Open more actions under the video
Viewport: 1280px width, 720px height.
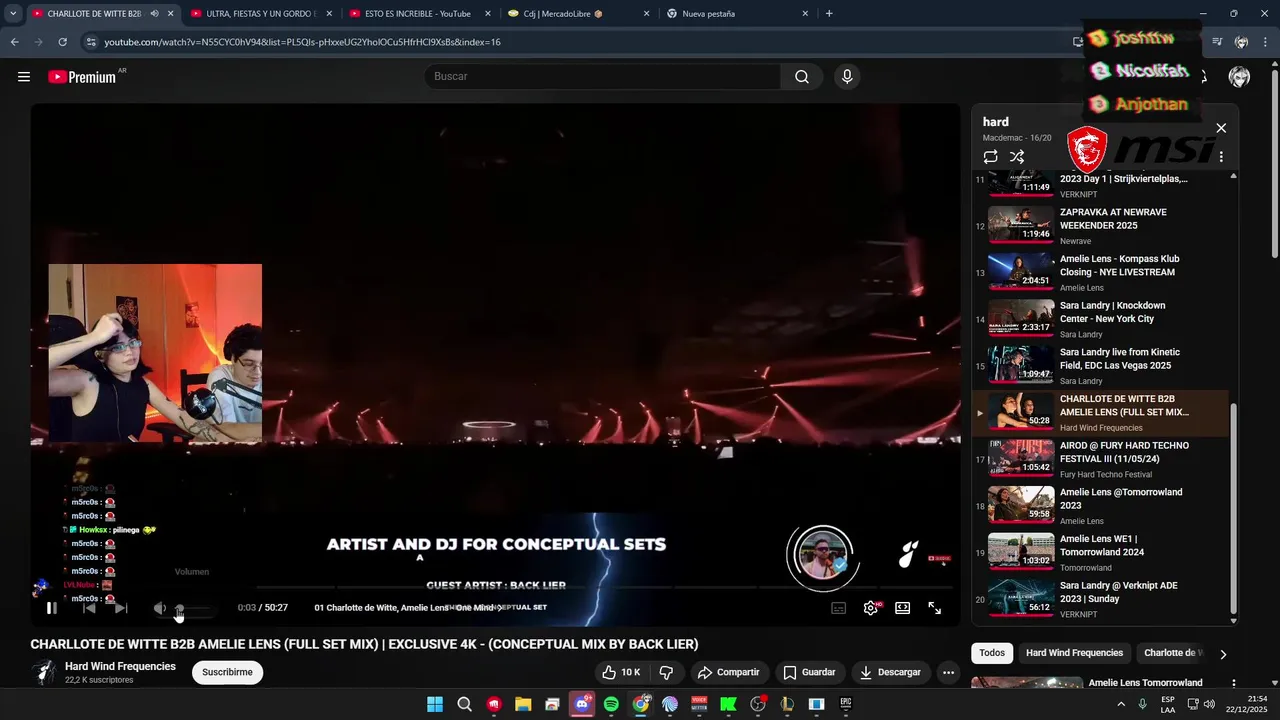click(949, 672)
